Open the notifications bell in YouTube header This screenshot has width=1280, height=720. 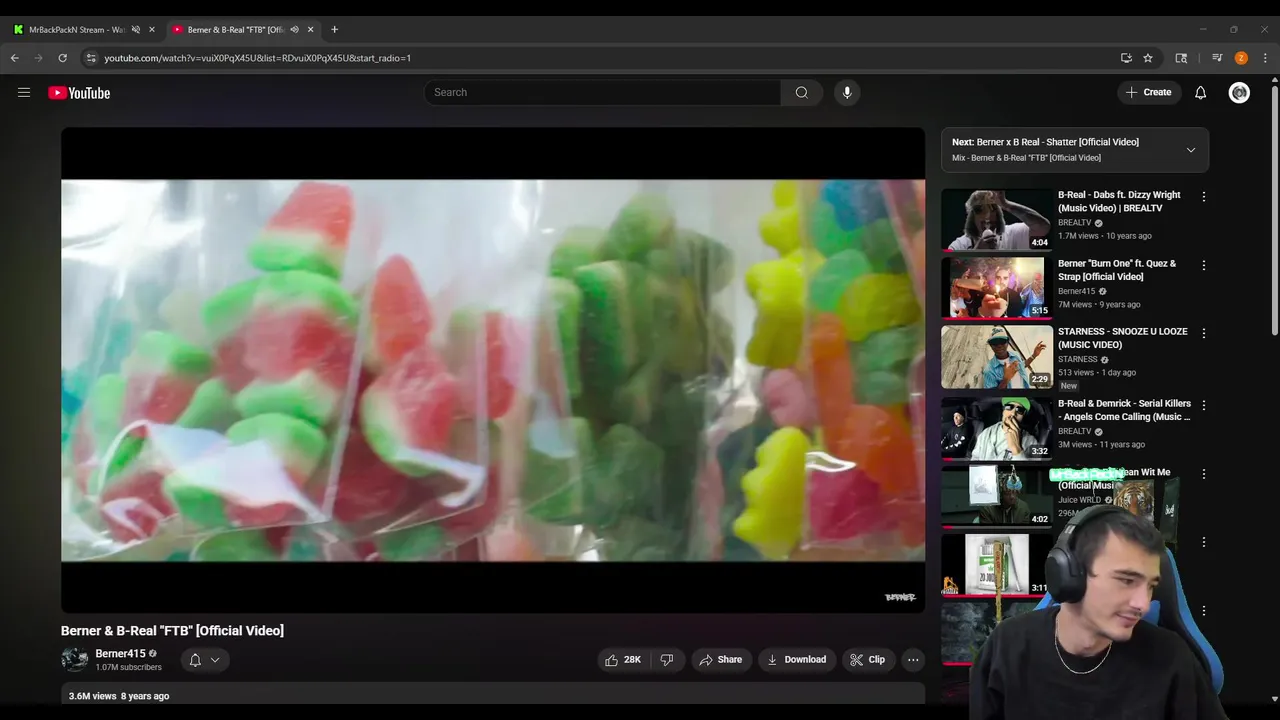(1200, 93)
